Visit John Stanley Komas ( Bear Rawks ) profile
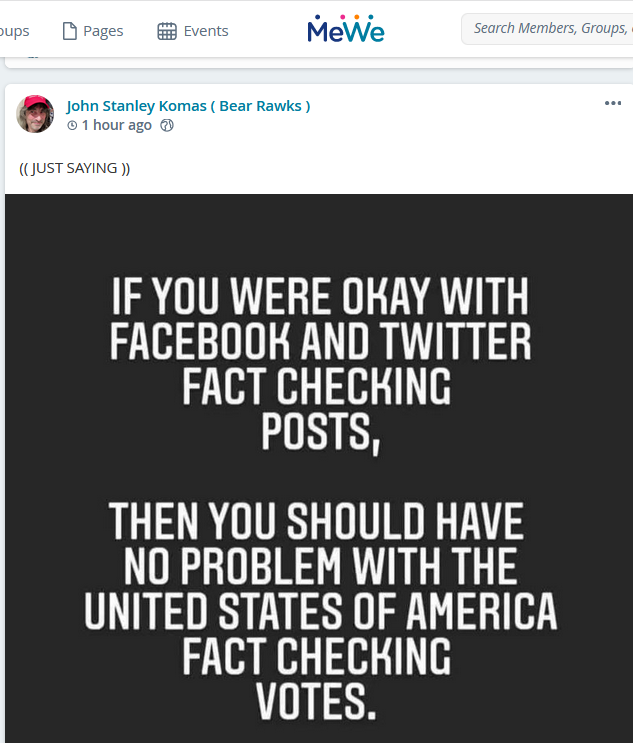Viewport: 633px width, 743px height. tap(188, 106)
